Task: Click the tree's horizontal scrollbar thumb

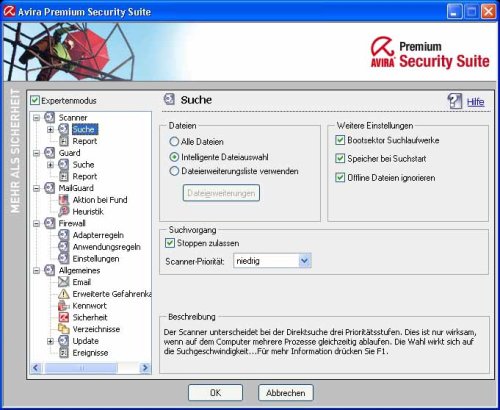Action: tap(81, 368)
